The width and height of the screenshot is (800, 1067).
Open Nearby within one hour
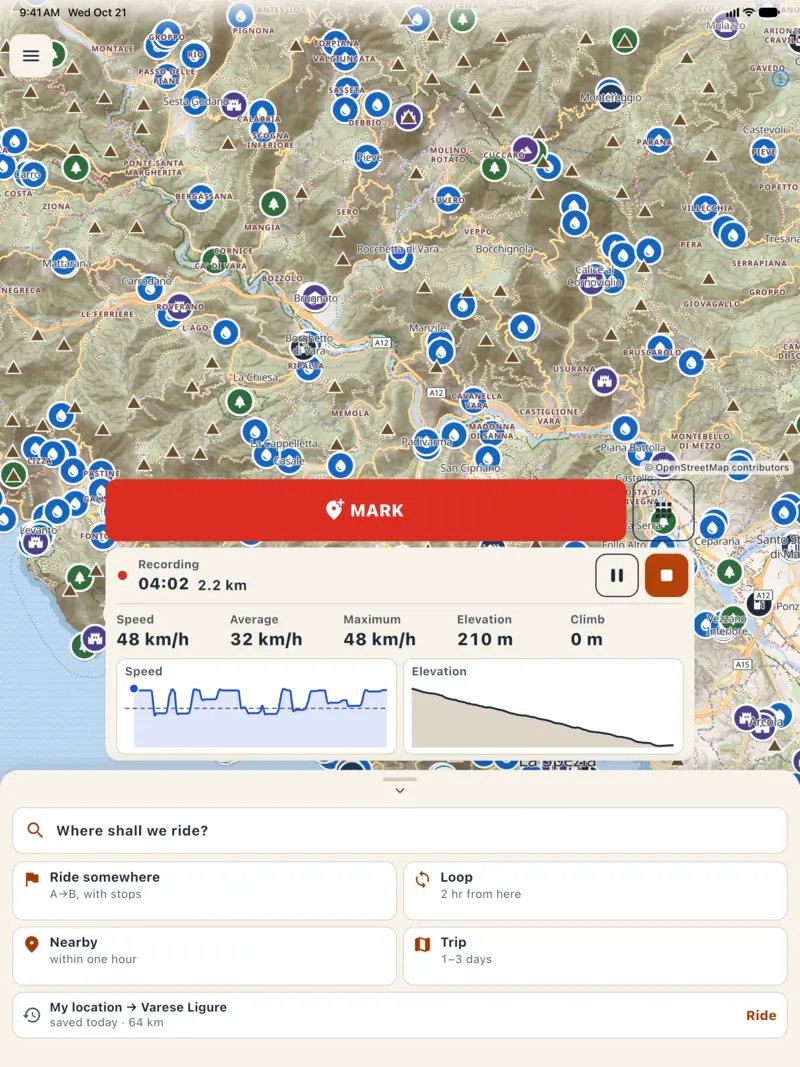pos(204,955)
